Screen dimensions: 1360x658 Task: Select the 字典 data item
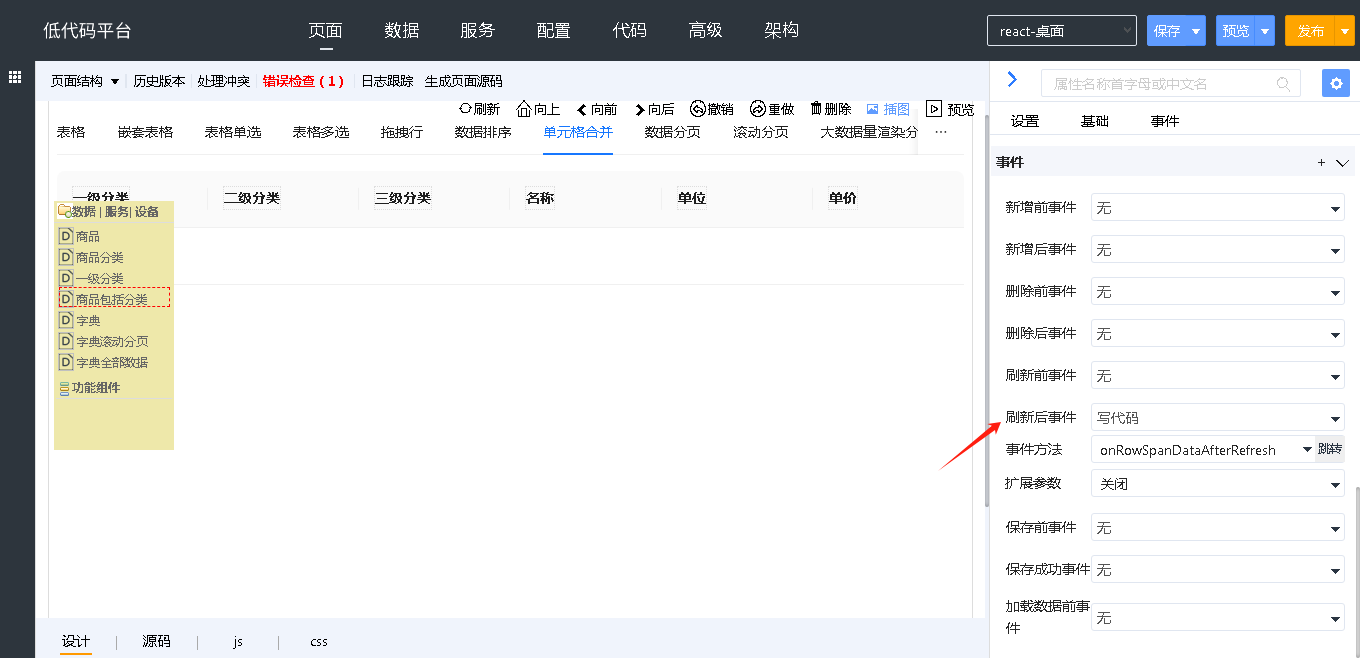point(80,321)
